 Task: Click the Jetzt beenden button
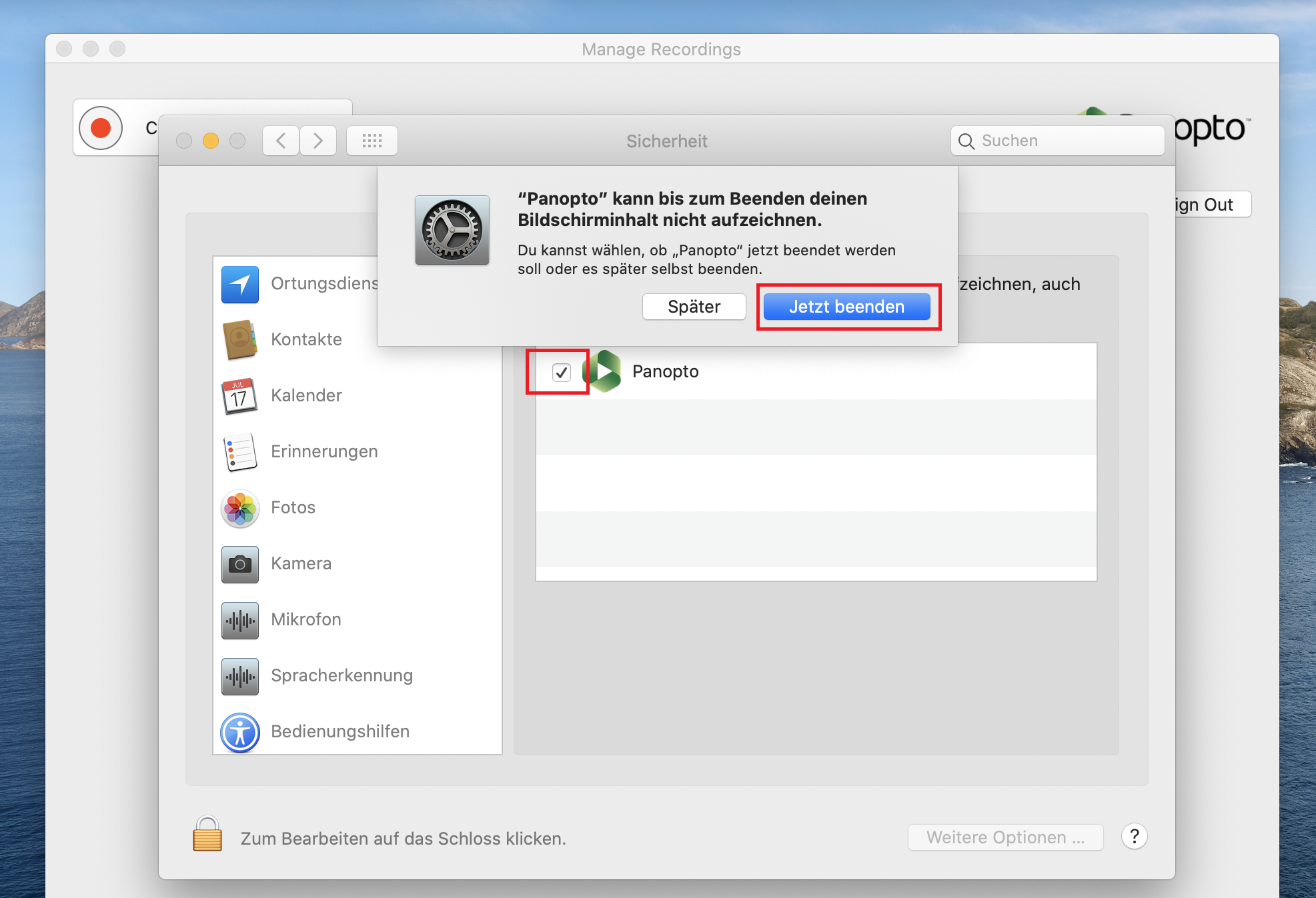[x=846, y=307]
